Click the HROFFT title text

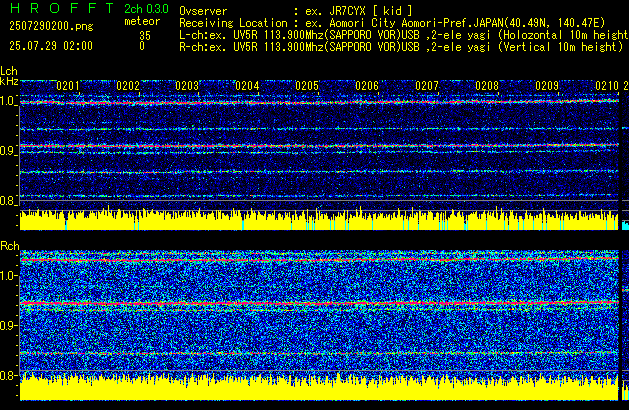[62, 8]
